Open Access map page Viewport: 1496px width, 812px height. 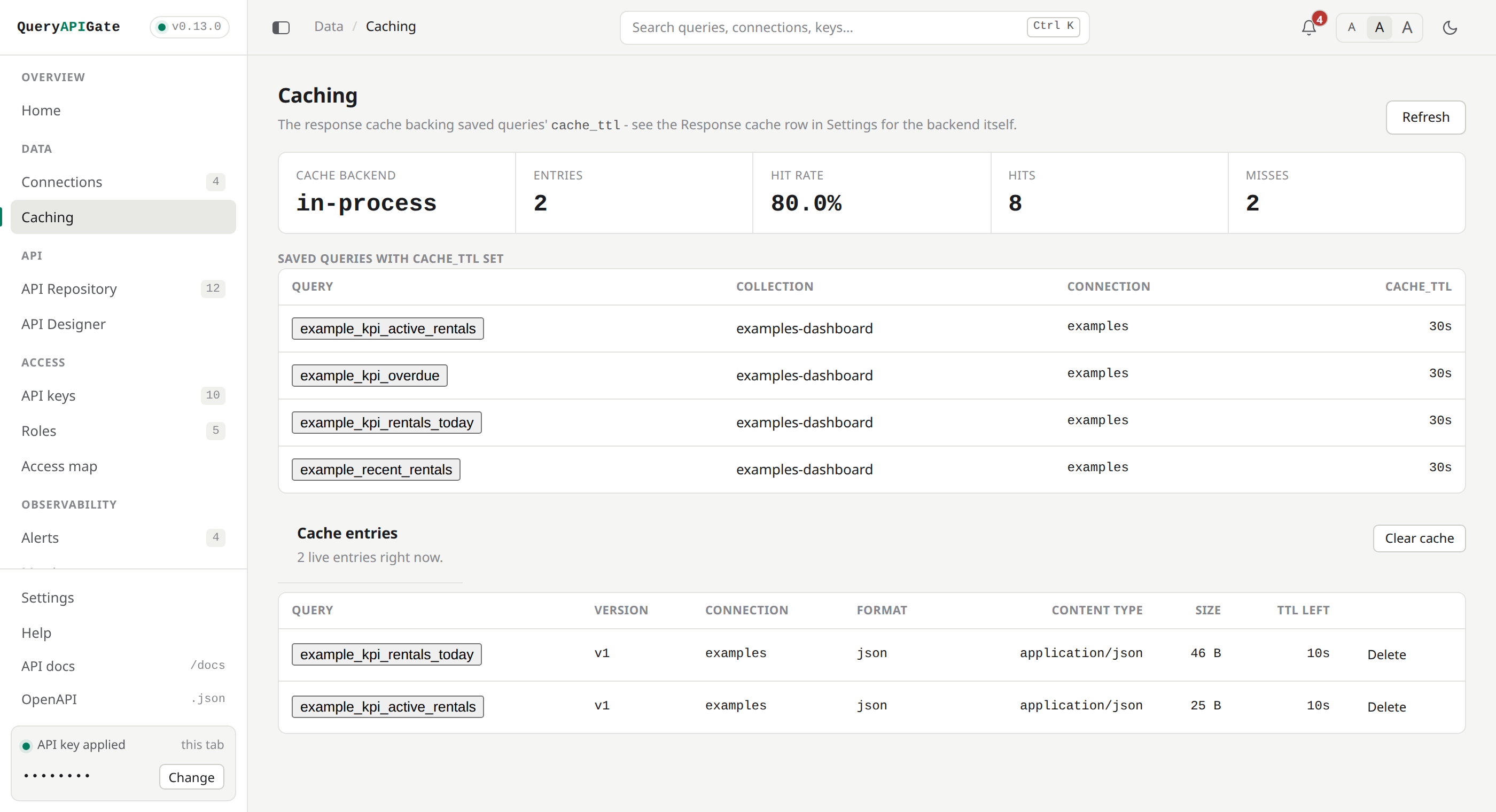pos(123,466)
